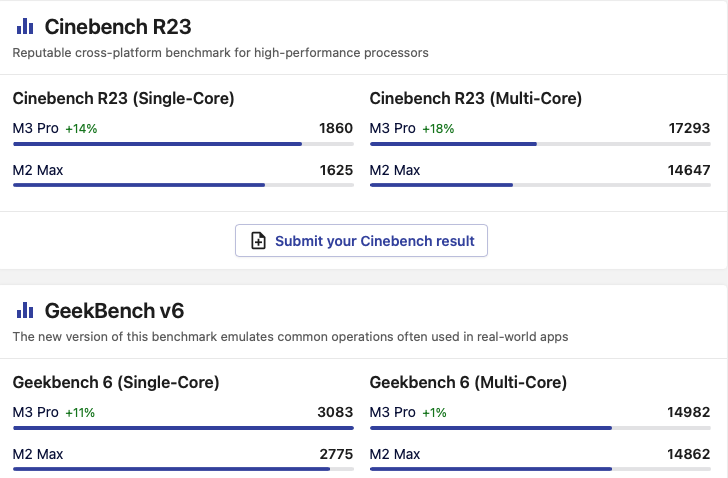Click the 3083 Geekbench single-core score
This screenshot has height=478, width=728.
(x=336, y=412)
